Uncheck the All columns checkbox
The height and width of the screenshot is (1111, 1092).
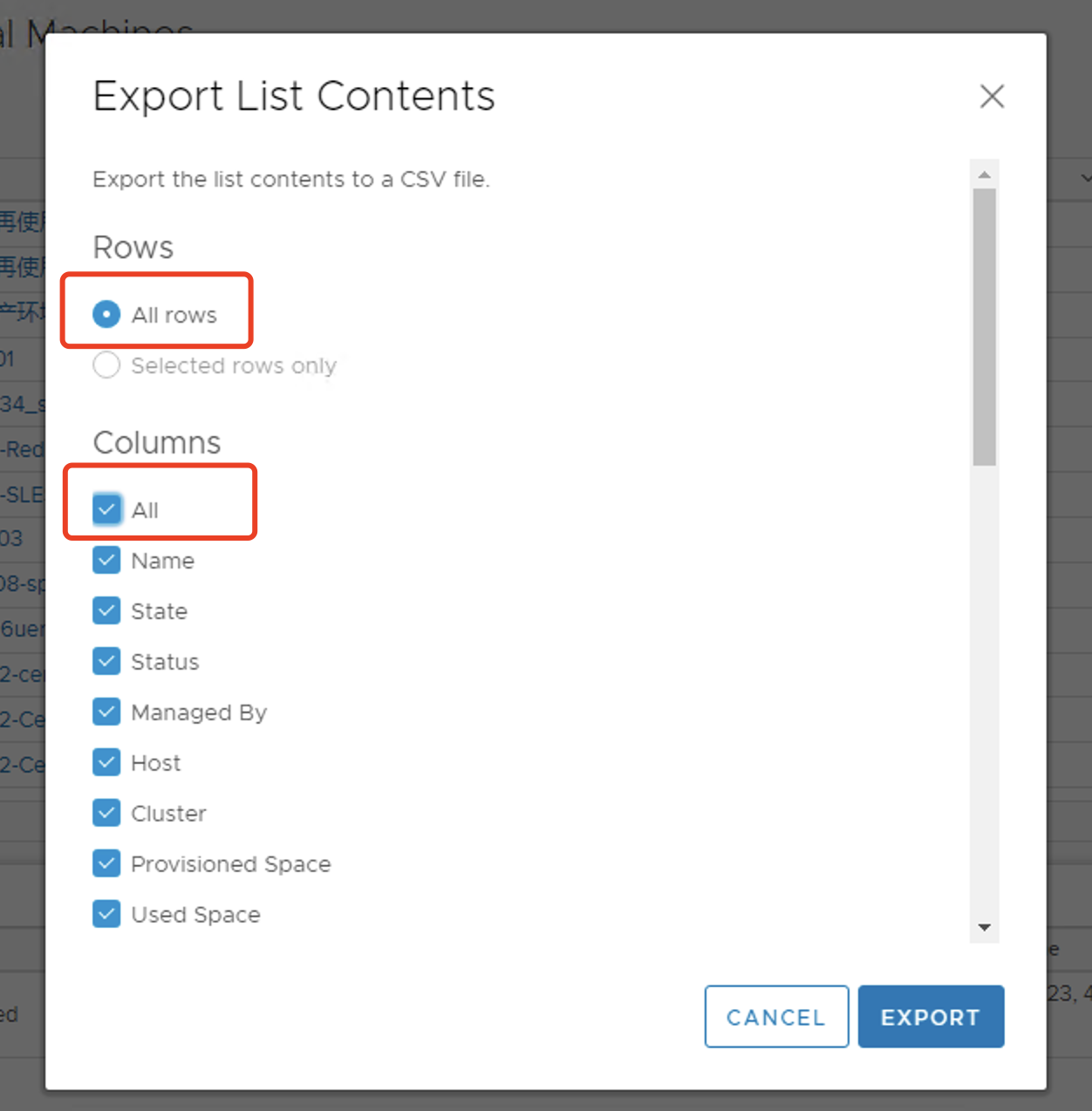click(106, 509)
